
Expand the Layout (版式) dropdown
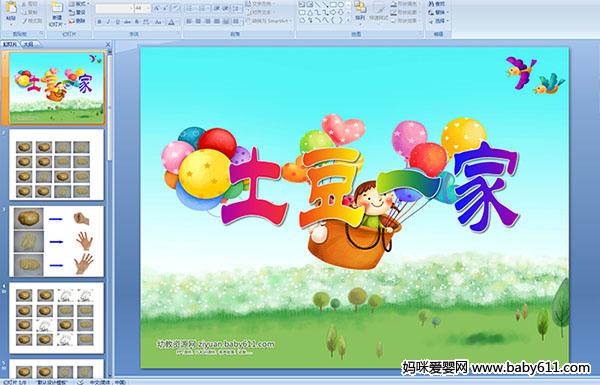[x=88, y=4]
